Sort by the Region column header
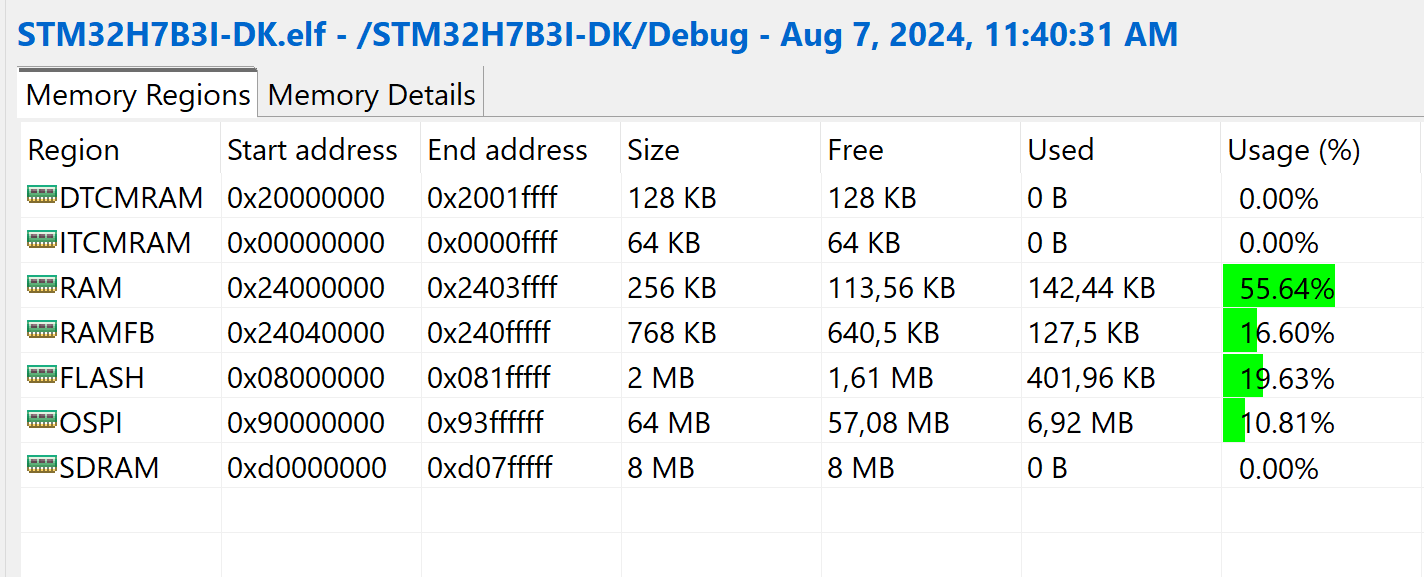Viewport: 1424px width, 577px height. point(74,150)
